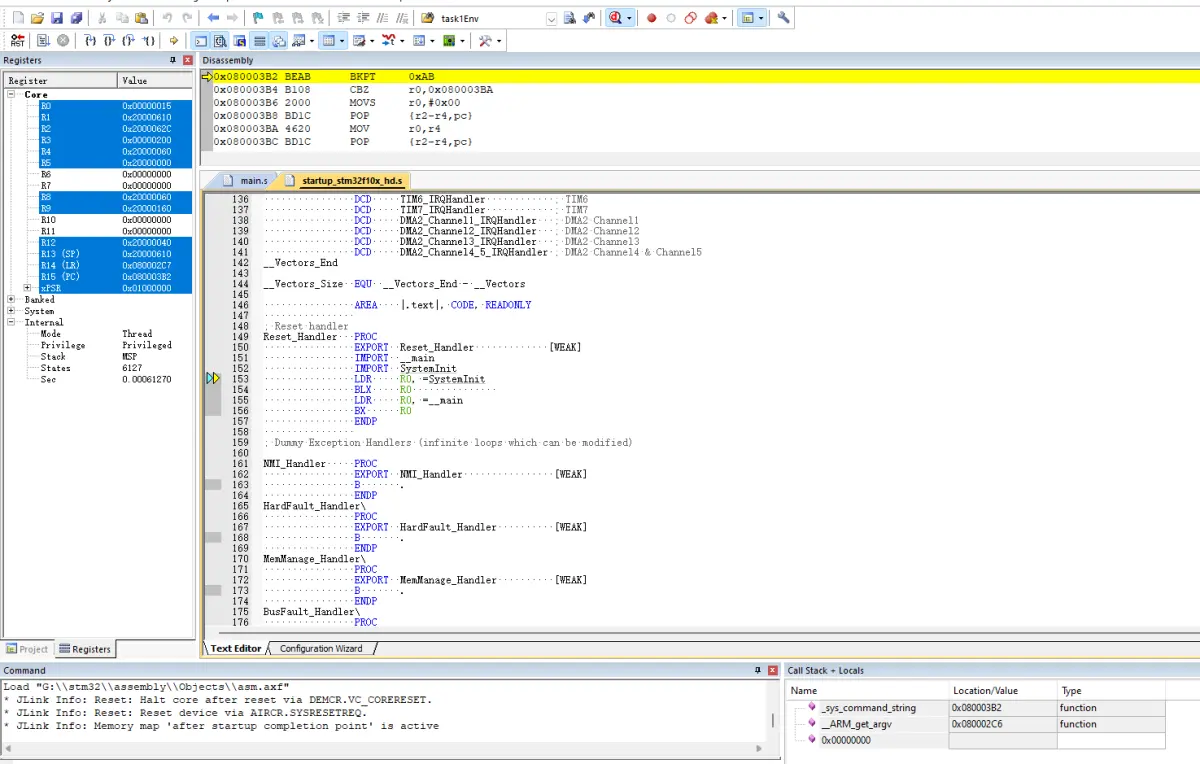Click the Step Into braces icon
1200x764 pixels.
[x=90, y=41]
